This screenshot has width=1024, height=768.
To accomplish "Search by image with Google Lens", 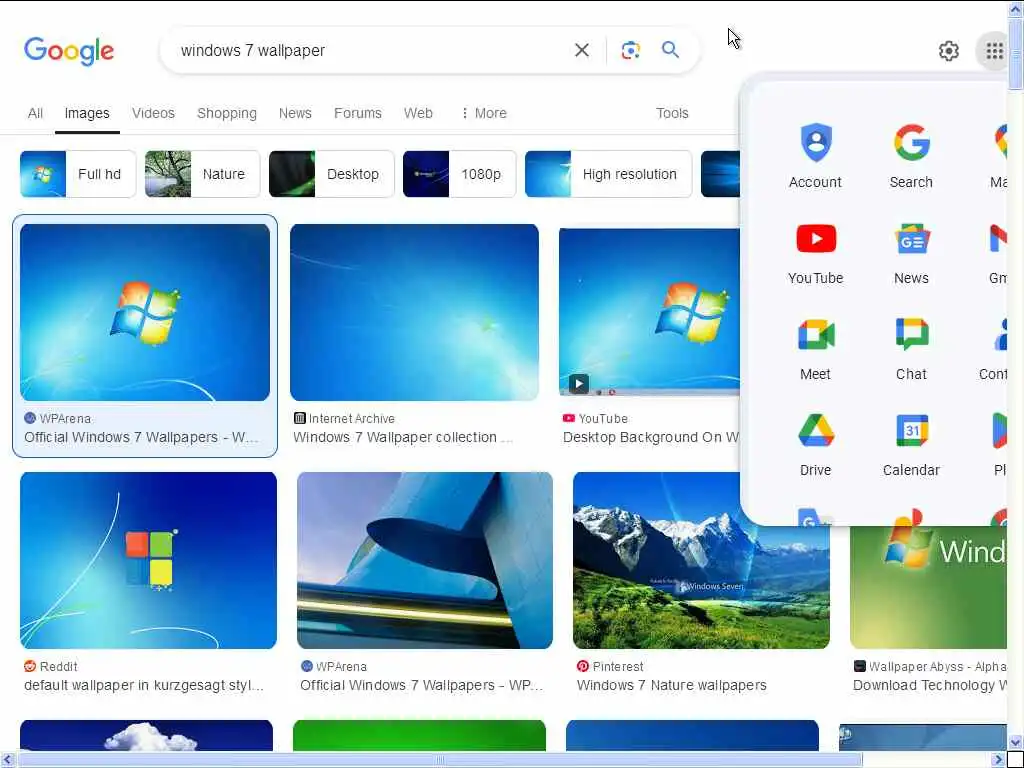I will click(630, 50).
